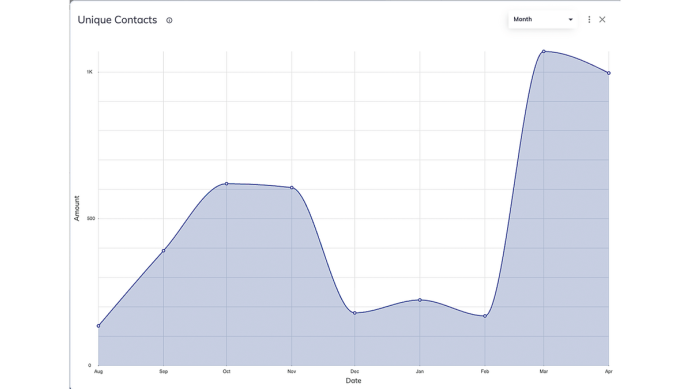Click the Sep data point on the chart
The height and width of the screenshot is (389, 690).
tap(164, 251)
